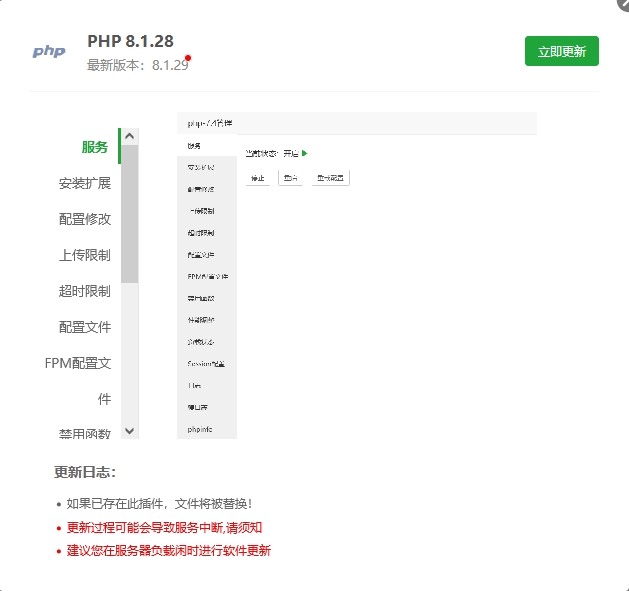Click the sidebar scroll up arrow
The width and height of the screenshot is (629, 591).
pyautogui.click(x=129, y=136)
